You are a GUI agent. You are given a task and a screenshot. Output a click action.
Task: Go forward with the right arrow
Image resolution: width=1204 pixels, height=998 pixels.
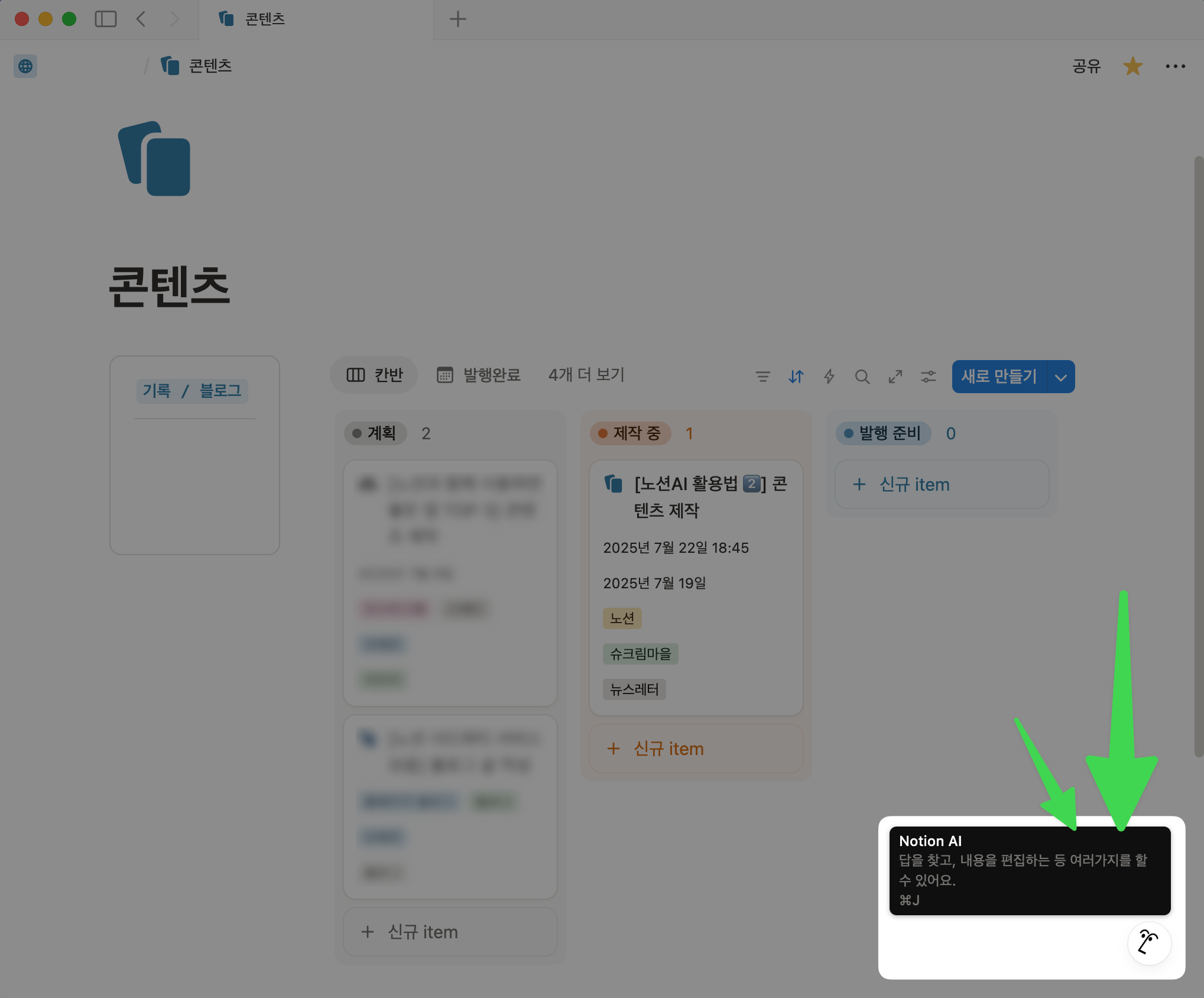[174, 19]
